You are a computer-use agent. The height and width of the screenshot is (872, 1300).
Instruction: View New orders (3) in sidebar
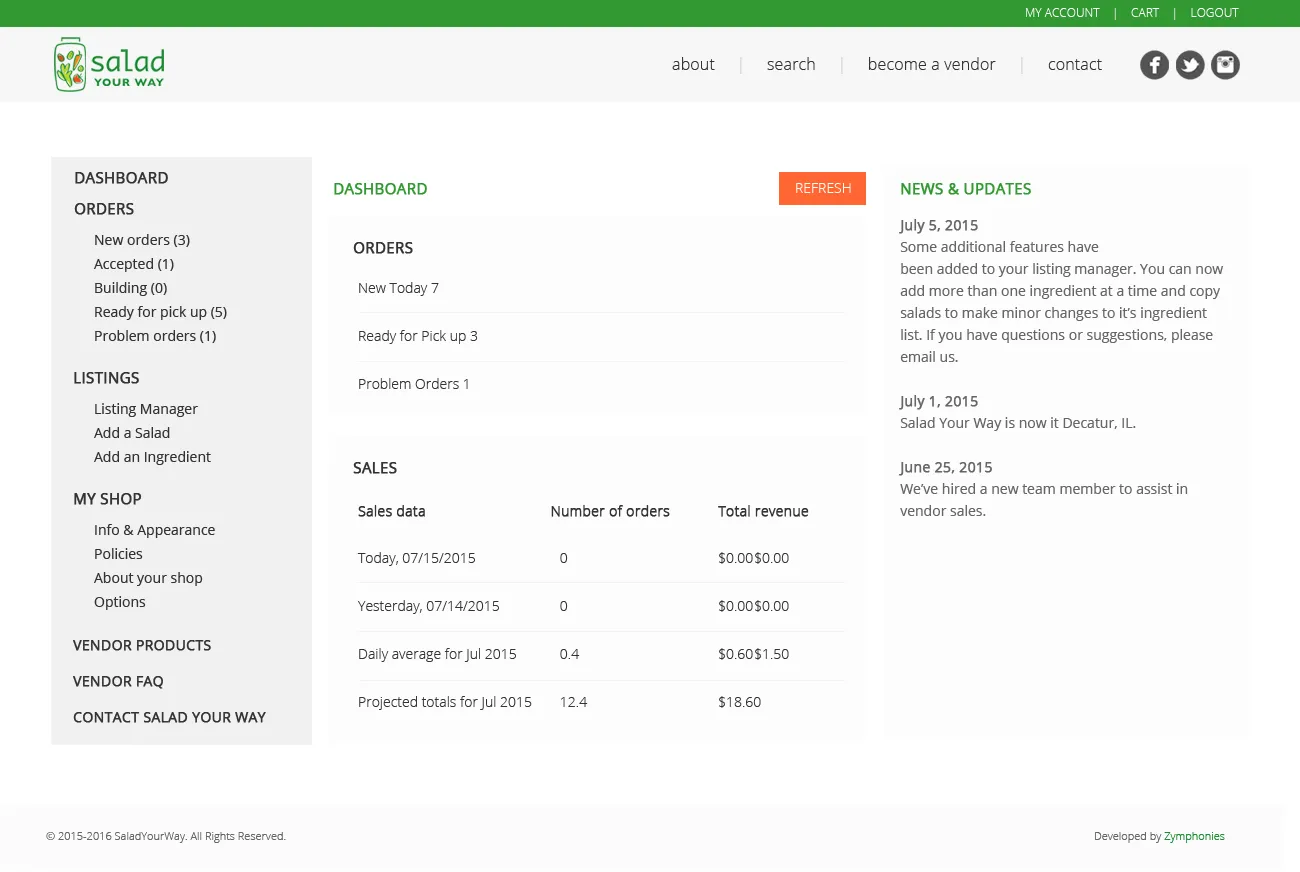(x=142, y=240)
